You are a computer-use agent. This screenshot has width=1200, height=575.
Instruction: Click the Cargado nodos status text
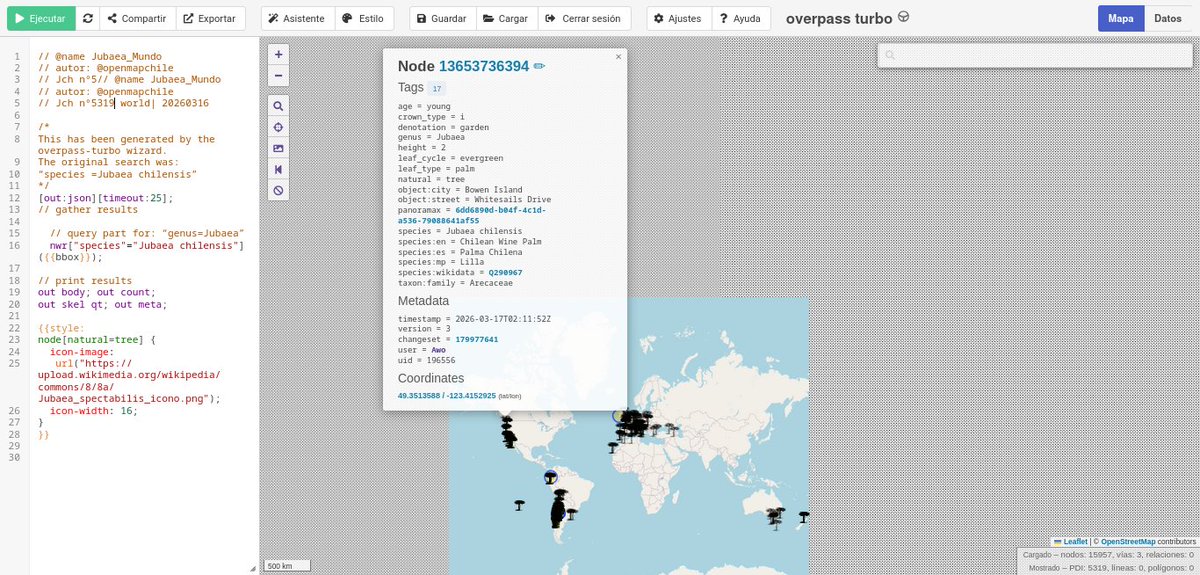[1108, 554]
